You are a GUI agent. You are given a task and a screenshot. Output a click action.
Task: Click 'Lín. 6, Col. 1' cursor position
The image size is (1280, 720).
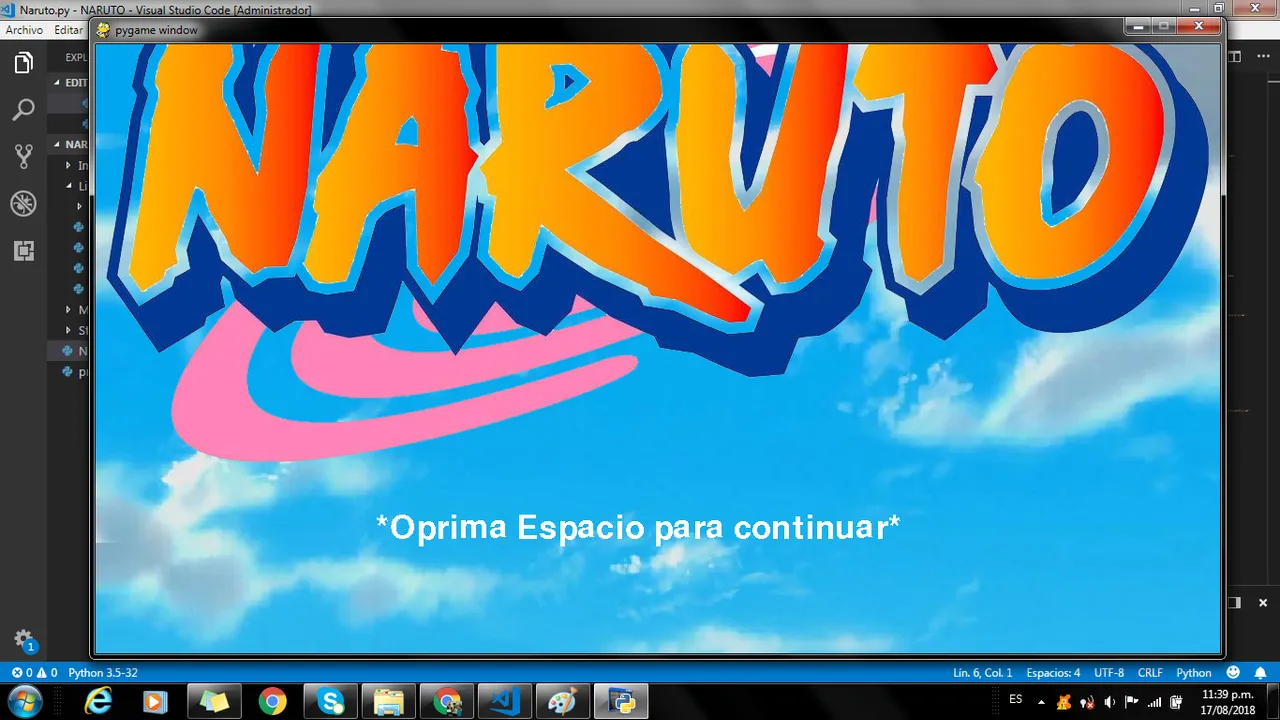tap(983, 673)
